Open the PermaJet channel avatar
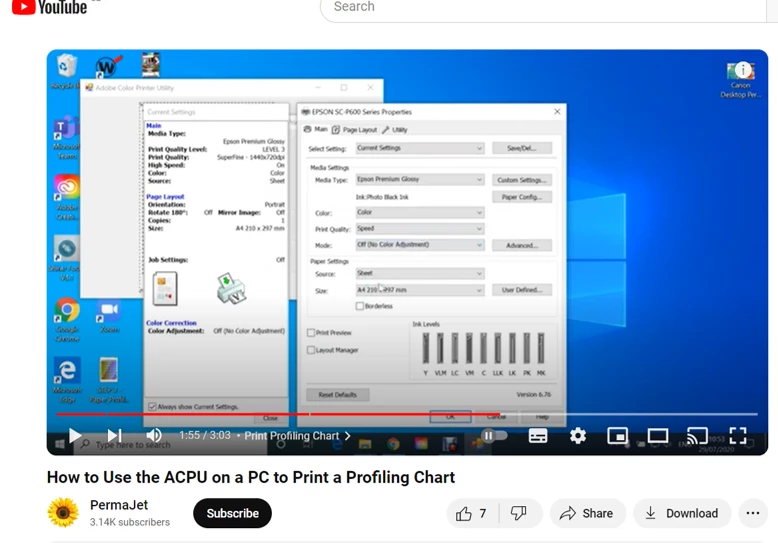 coord(63,512)
